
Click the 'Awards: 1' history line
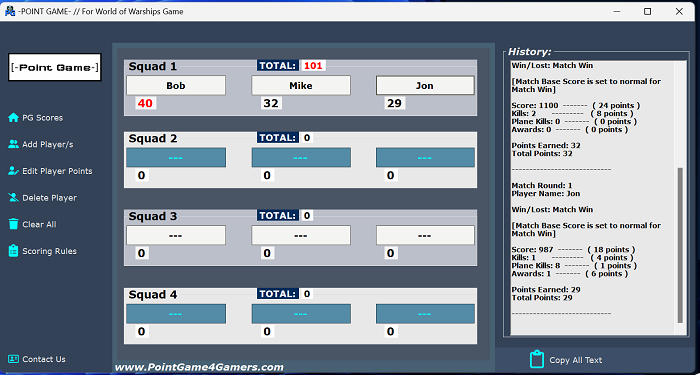click(x=570, y=274)
